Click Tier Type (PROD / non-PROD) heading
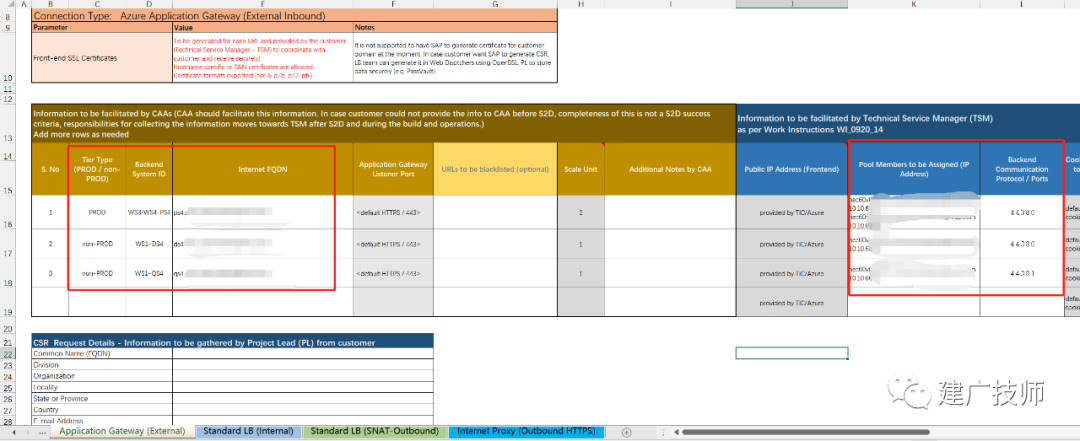1080x441 pixels. [97, 169]
